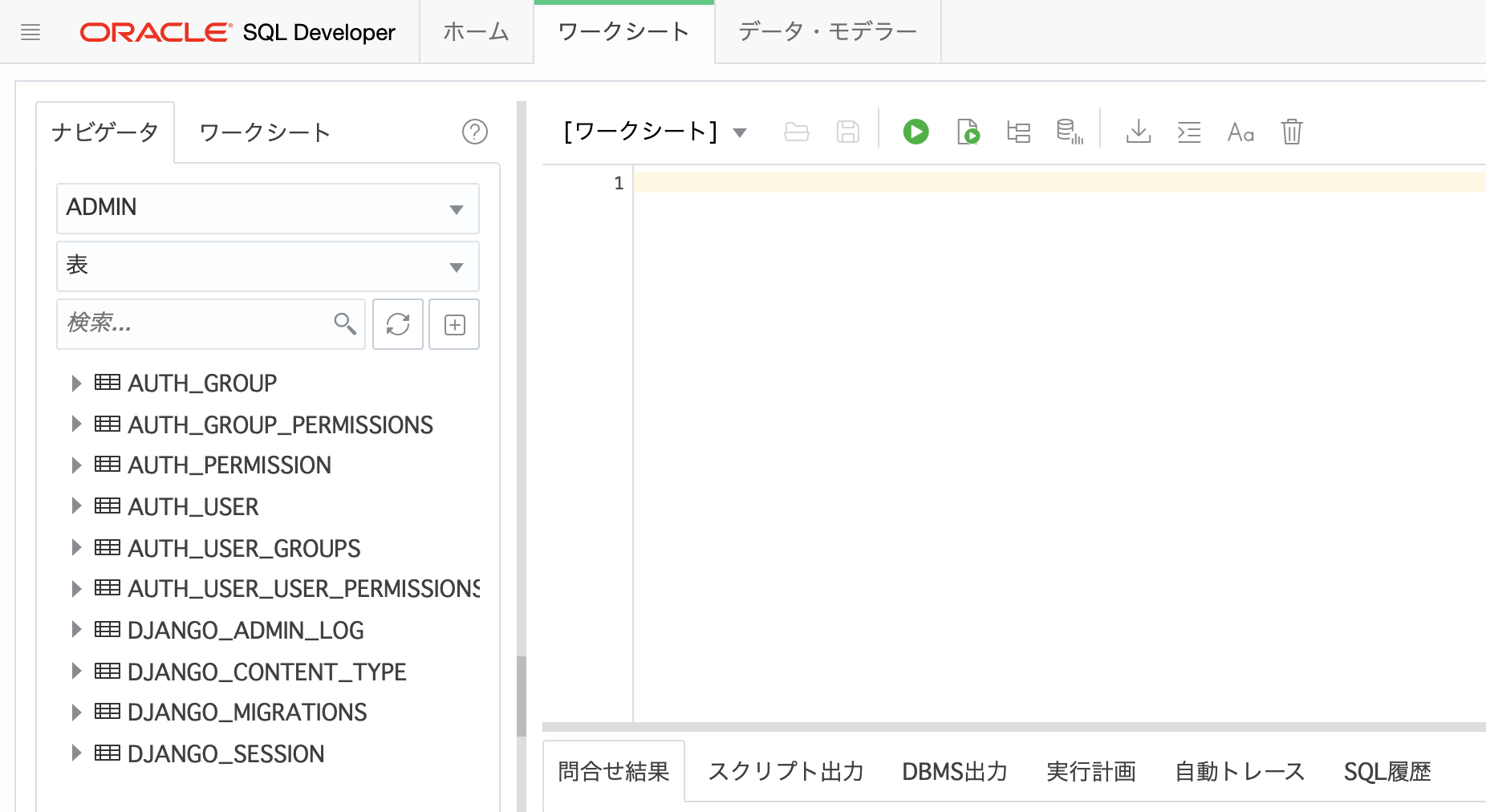The image size is (1486, 812).
Task: Expand the DJANGO_MIGRATIONS table node
Action: click(x=76, y=712)
